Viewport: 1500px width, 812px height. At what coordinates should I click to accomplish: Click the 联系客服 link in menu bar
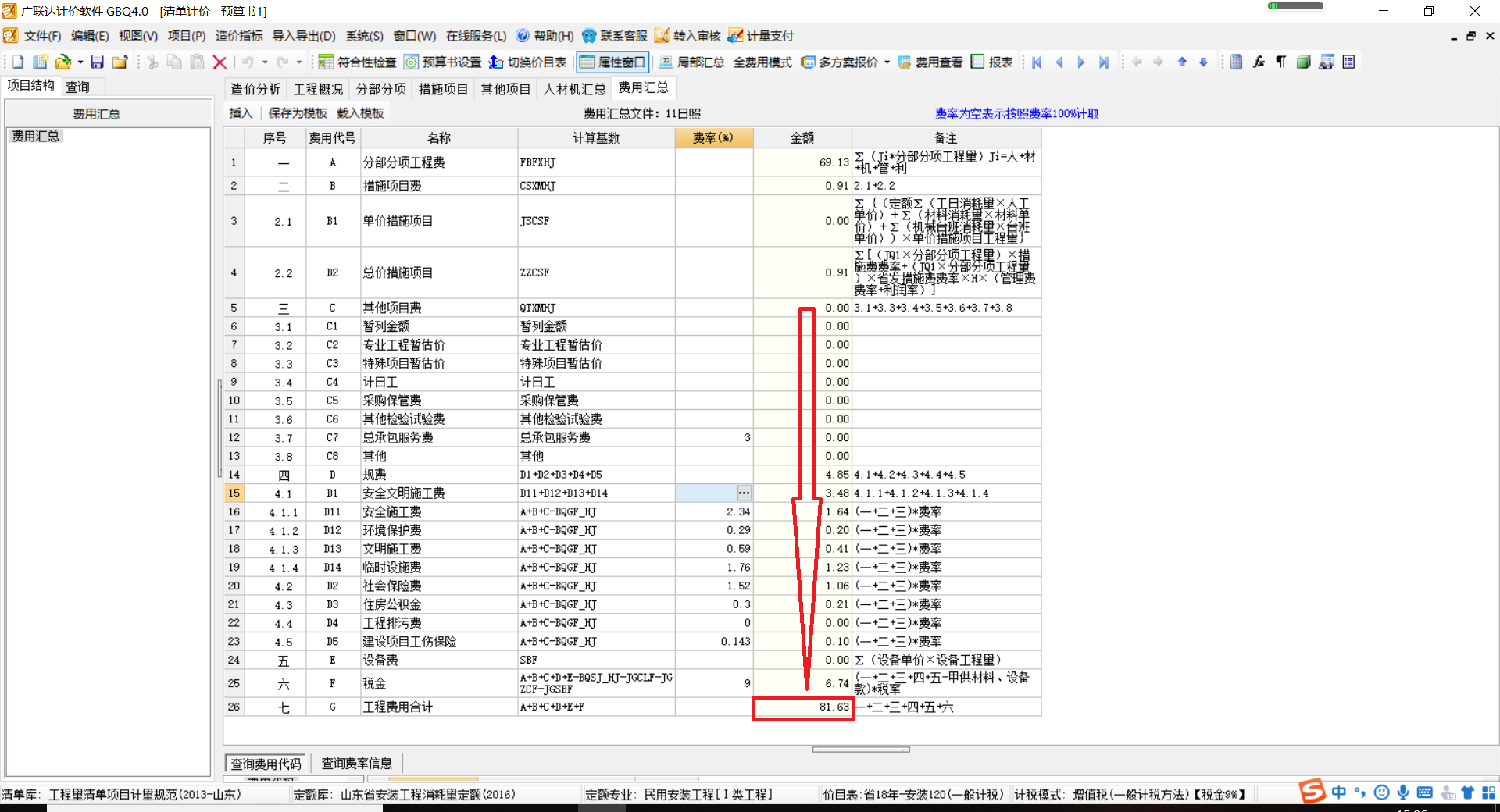coord(615,36)
